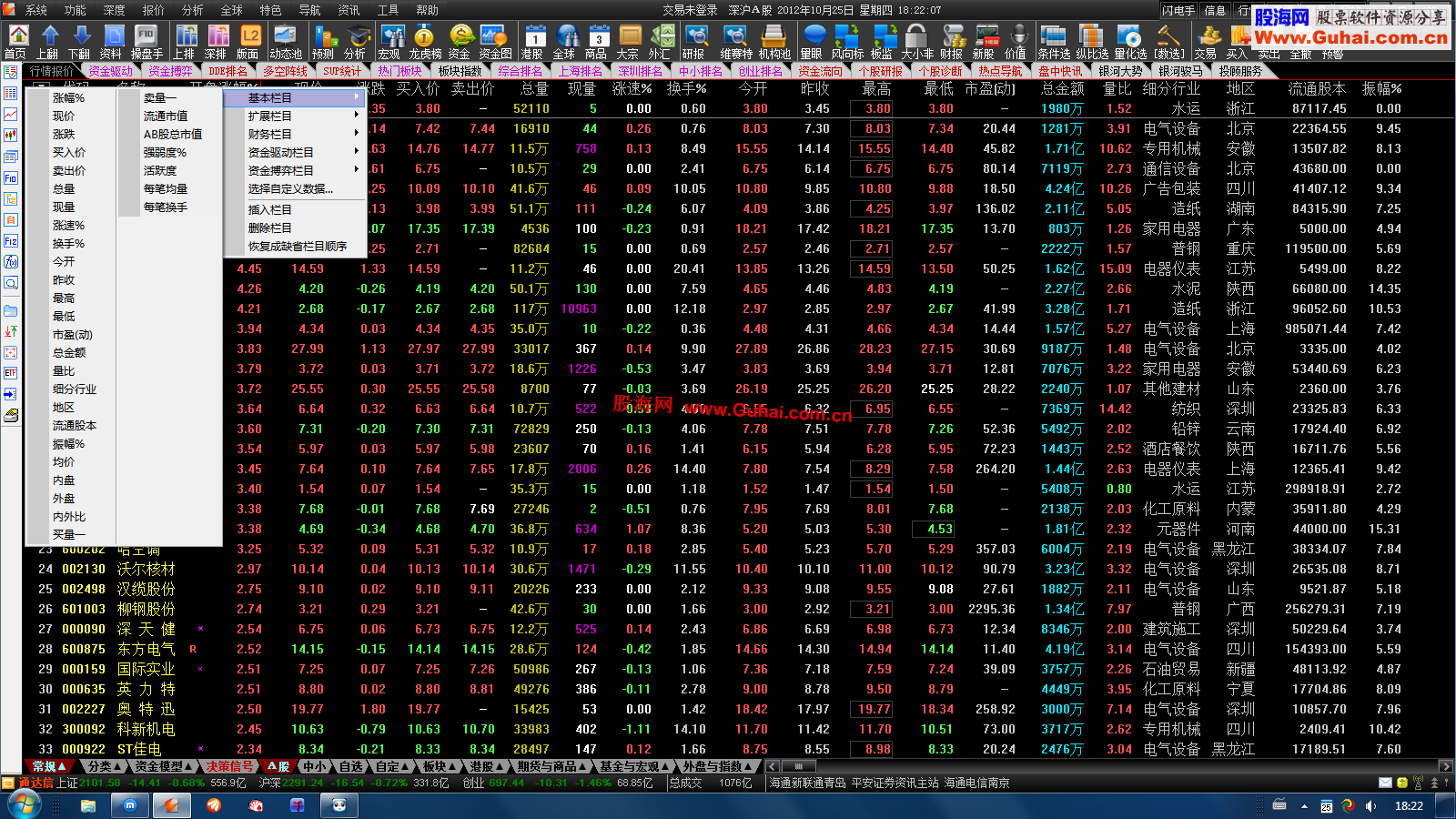
Task: Open the 资金模型 bottom tab dropdown
Action: 165,766
